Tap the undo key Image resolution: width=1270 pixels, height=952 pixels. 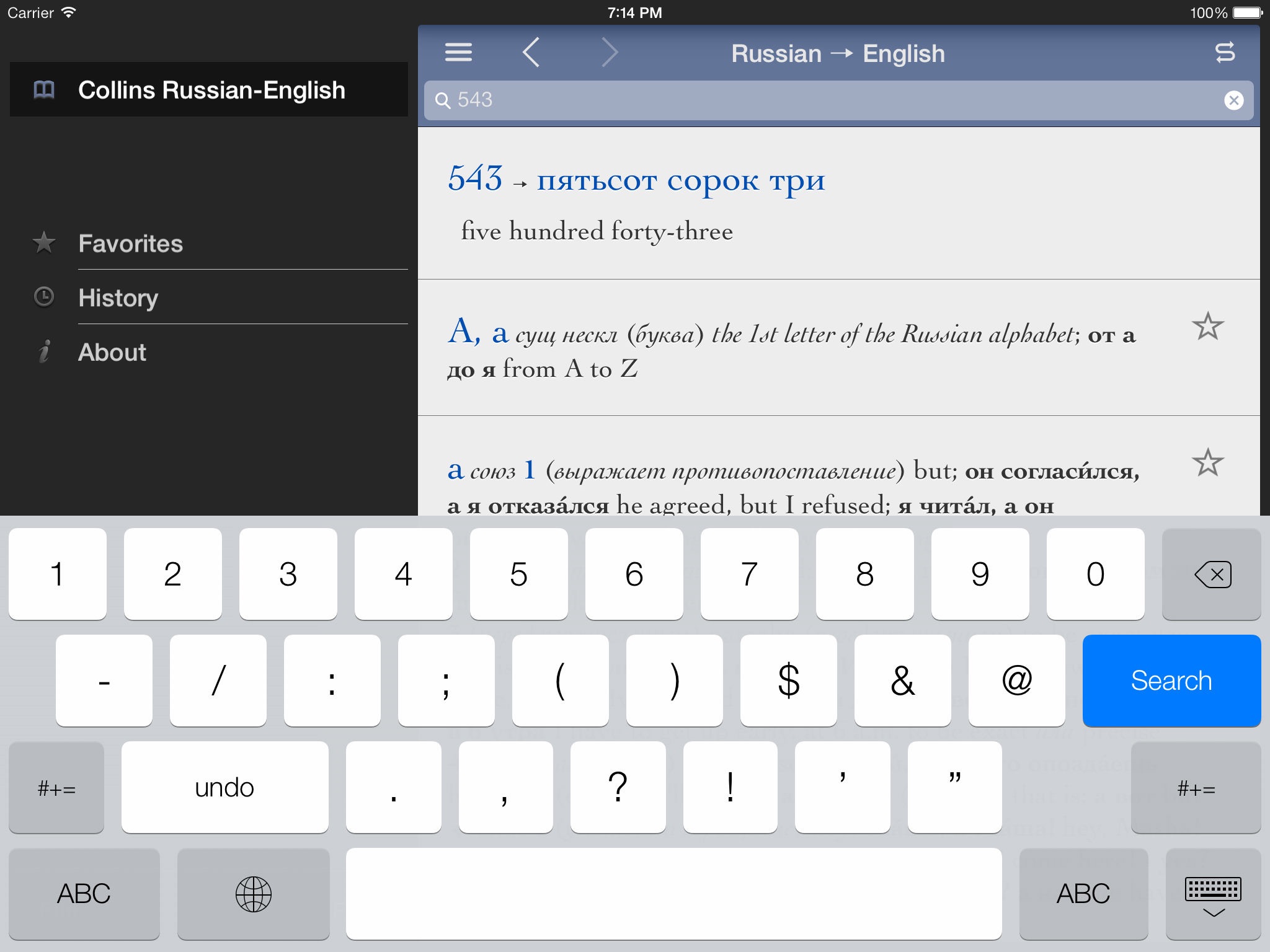[x=224, y=788]
